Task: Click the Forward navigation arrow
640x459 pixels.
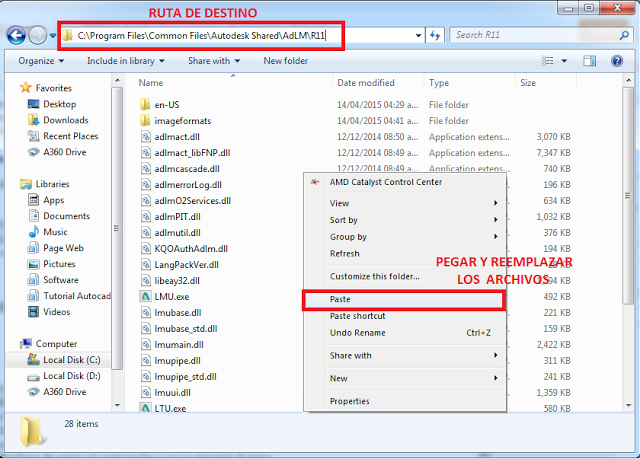Action: [38, 35]
